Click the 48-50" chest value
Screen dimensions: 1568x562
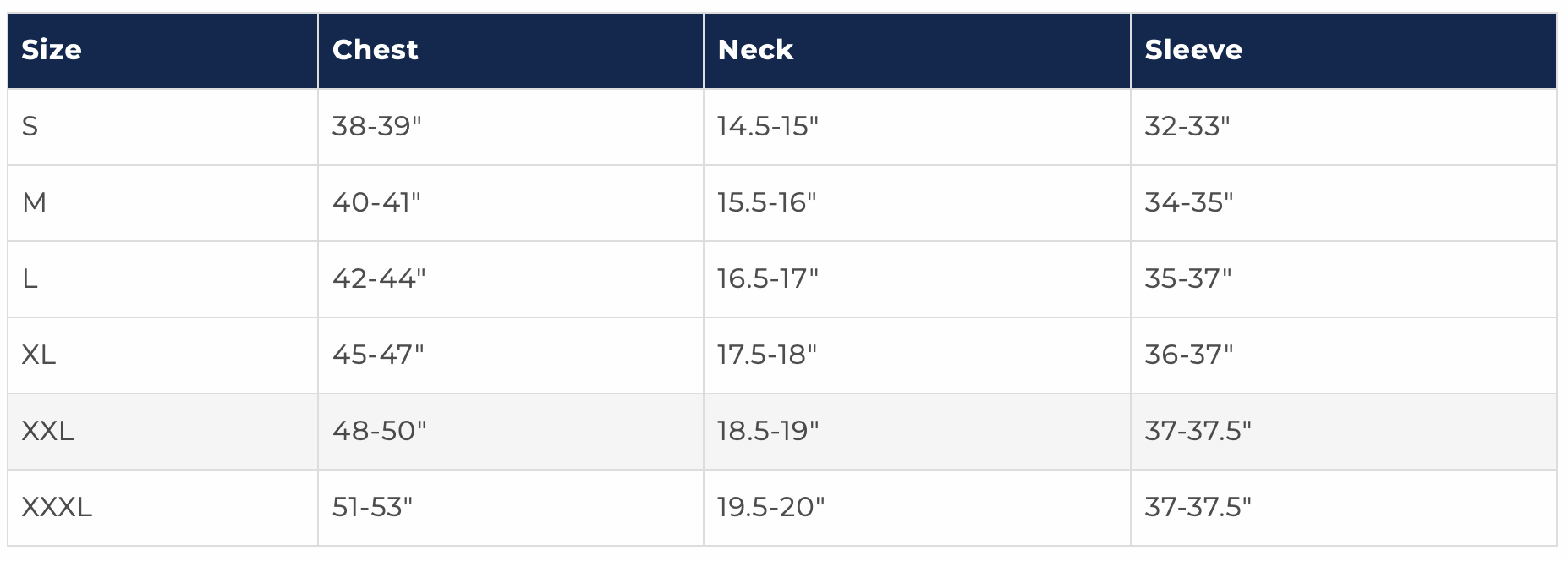tap(379, 432)
